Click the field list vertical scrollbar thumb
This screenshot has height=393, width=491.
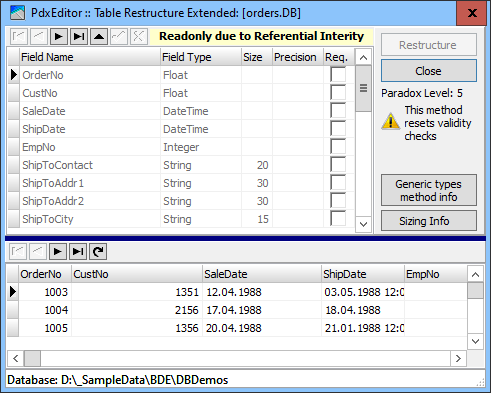[x=363, y=88]
